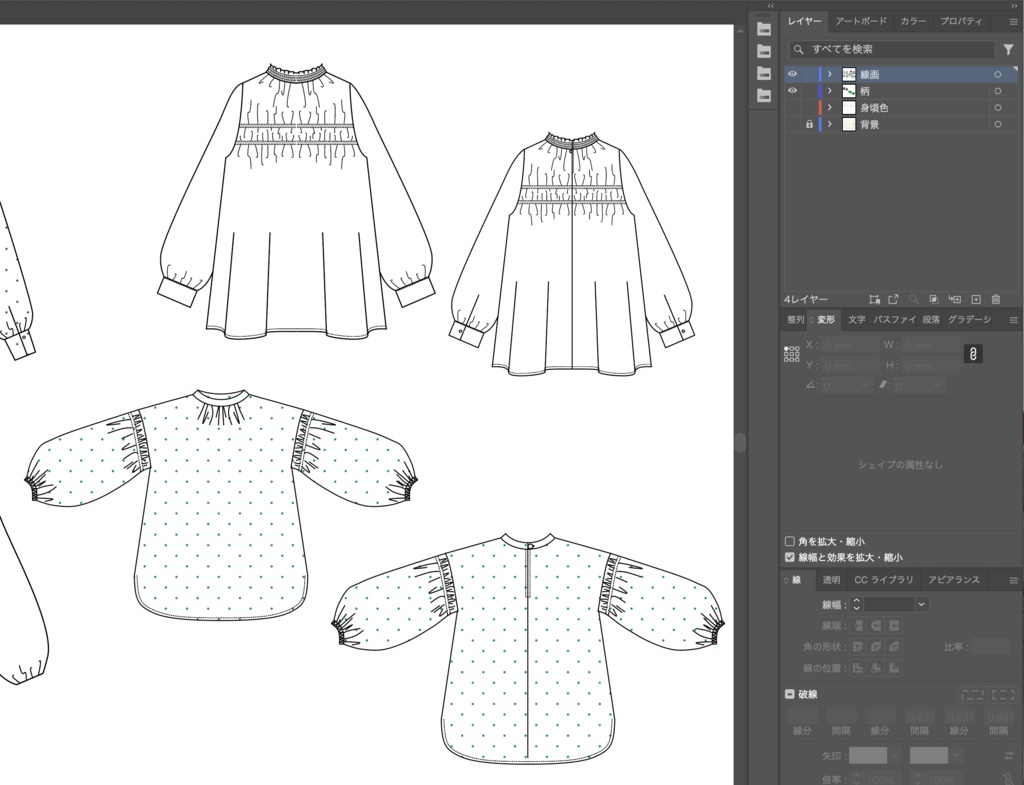Viewport: 1024px width, 785px height.
Task: Enable 角を拡大・縮小 checkbox
Action: pos(790,541)
